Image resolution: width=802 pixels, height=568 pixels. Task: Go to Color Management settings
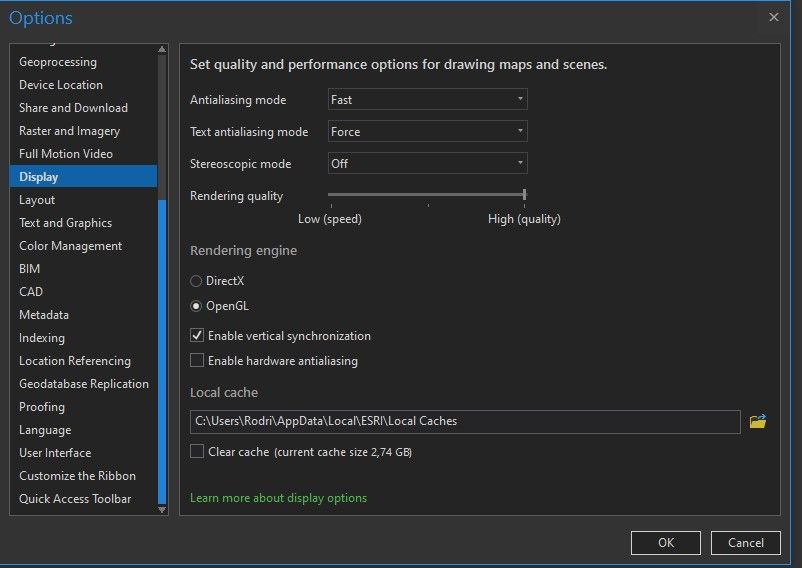70,246
